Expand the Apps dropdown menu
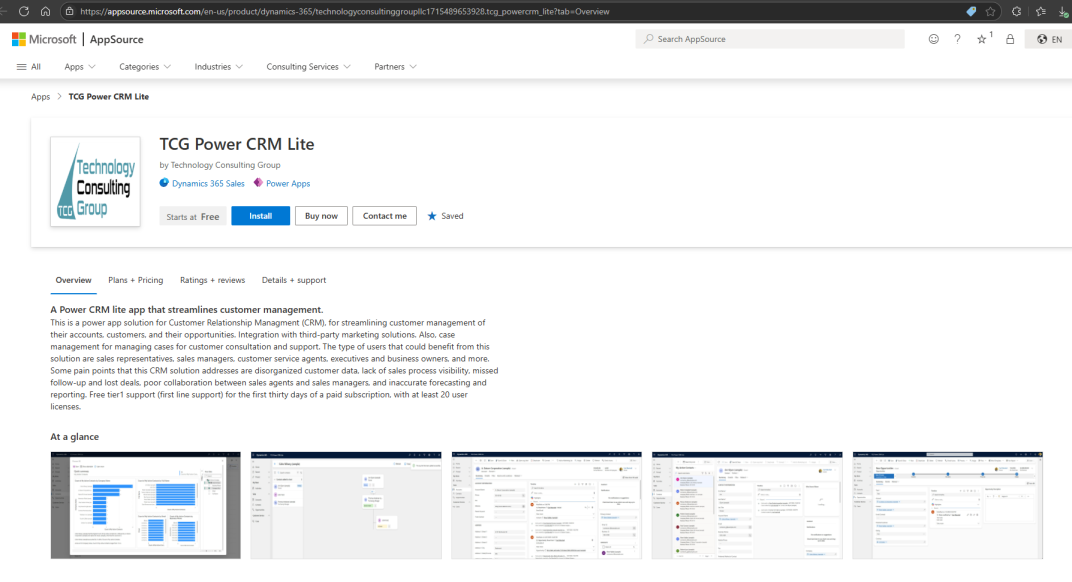Image resolution: width=1072 pixels, height=582 pixels. (x=80, y=66)
